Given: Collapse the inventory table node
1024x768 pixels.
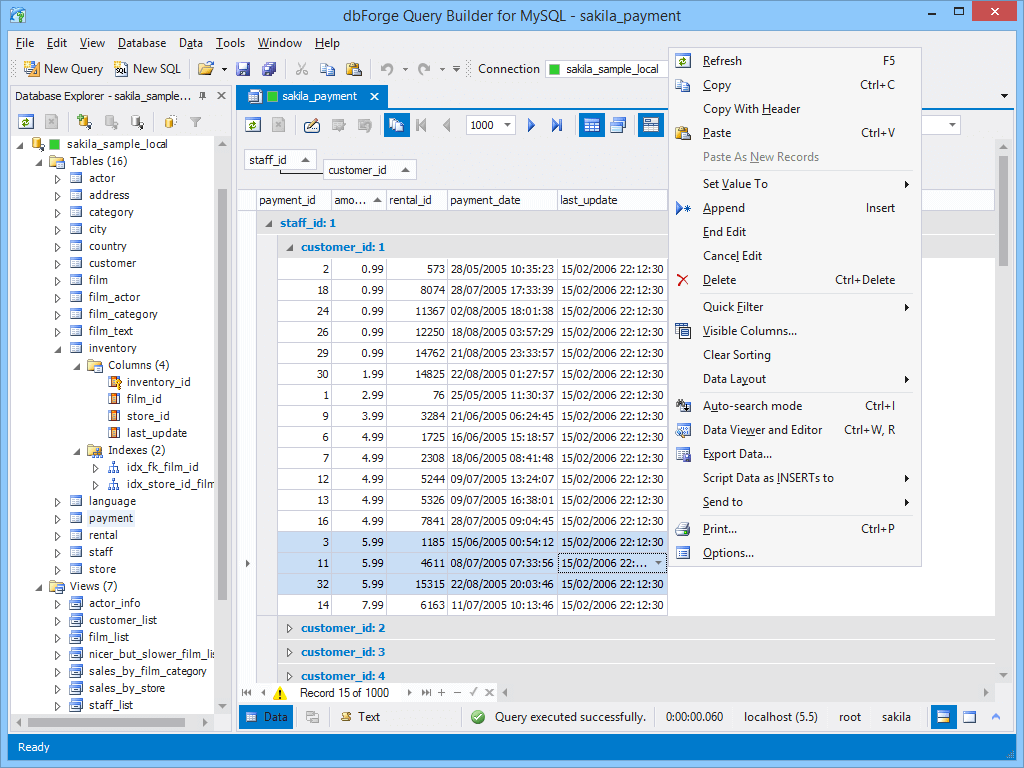Looking at the screenshot, I should tap(57, 349).
